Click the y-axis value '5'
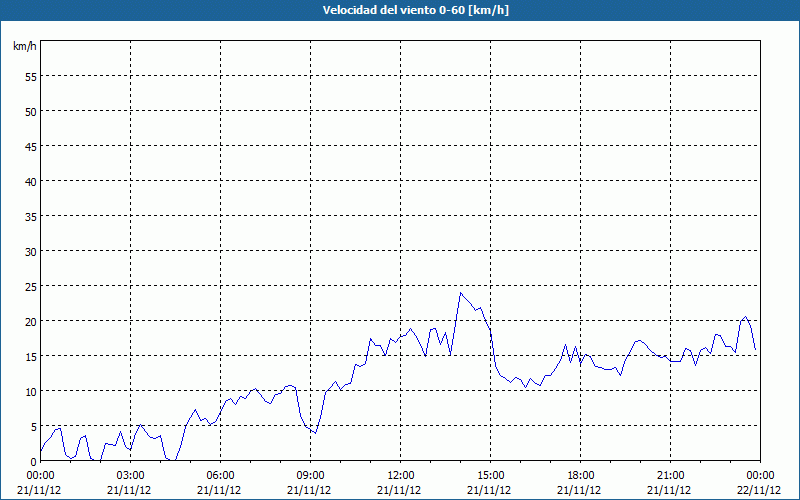 click(34, 427)
